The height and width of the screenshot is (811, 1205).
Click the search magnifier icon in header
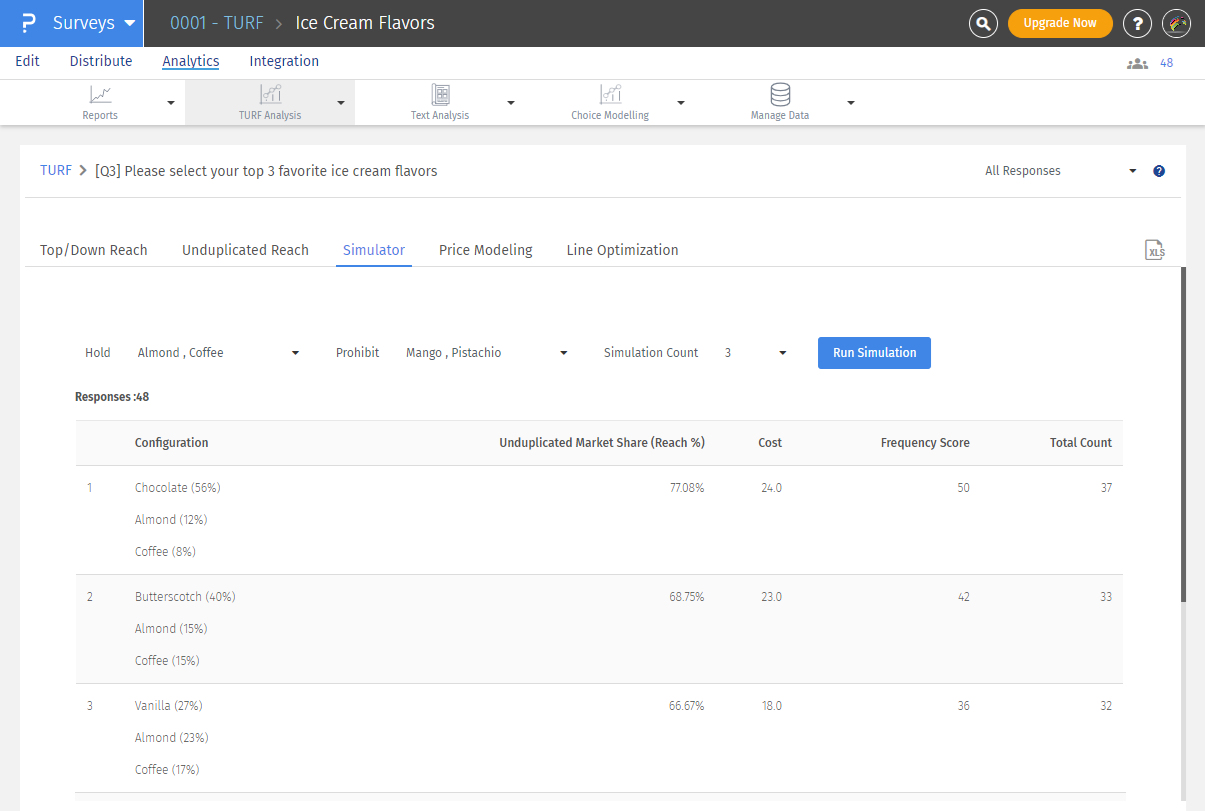(x=983, y=23)
